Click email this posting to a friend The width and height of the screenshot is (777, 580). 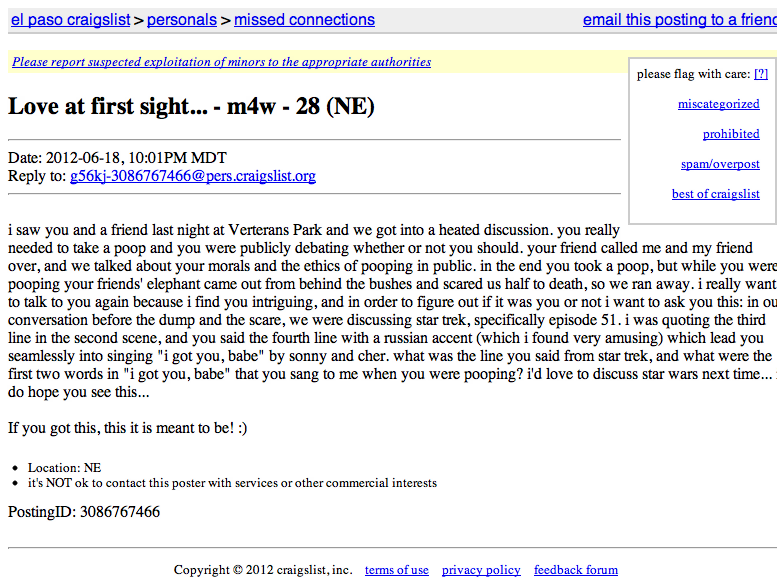679,20
